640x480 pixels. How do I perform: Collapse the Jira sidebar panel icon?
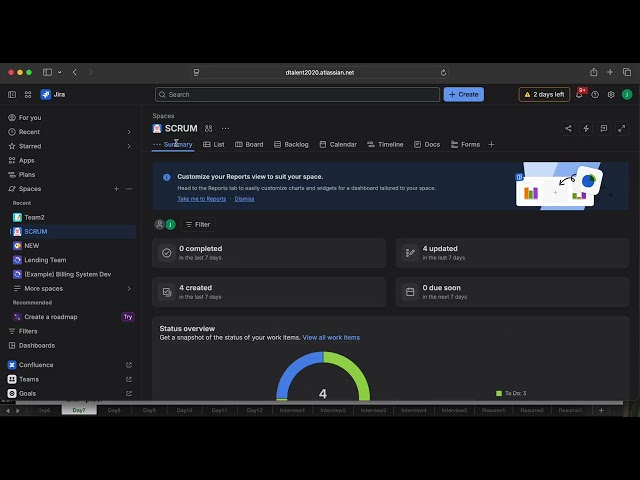click(x=12, y=94)
